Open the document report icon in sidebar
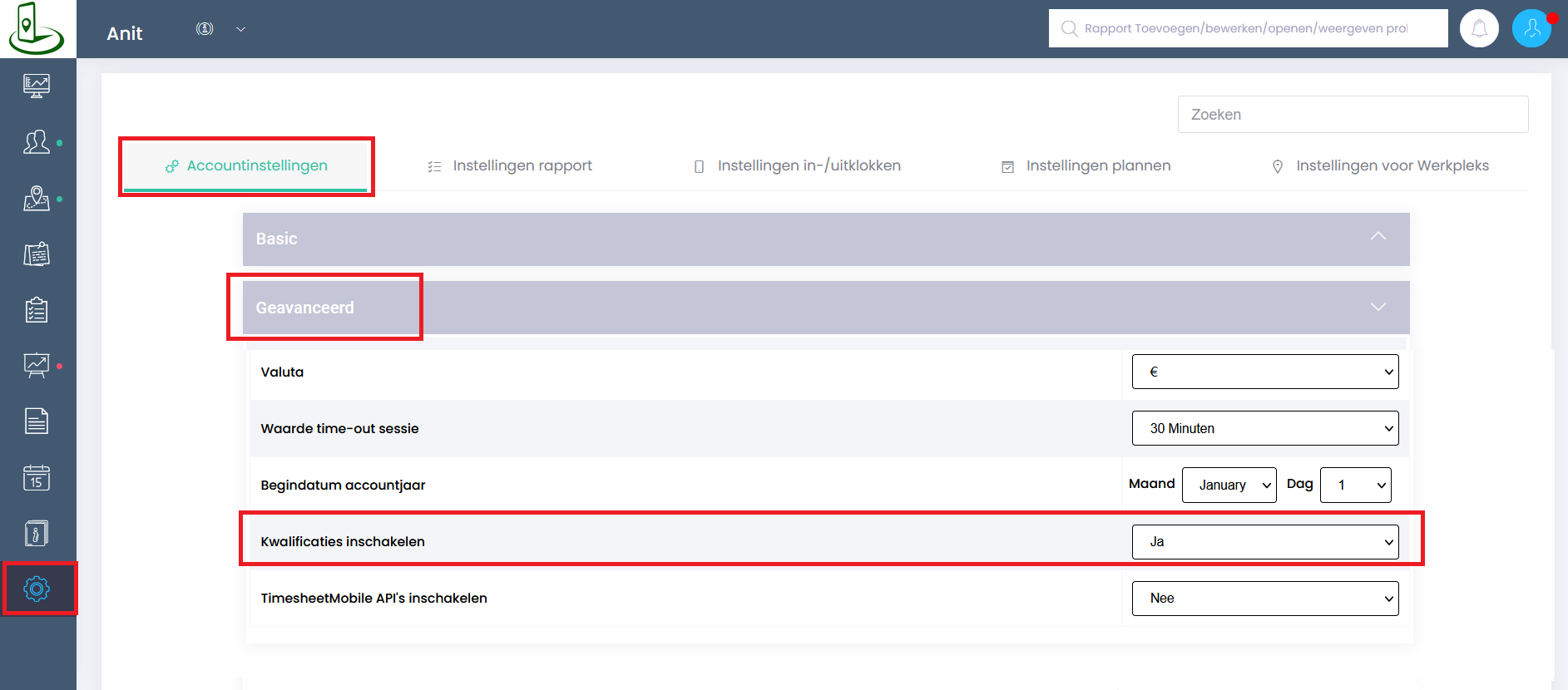This screenshot has width=1568, height=690. click(x=37, y=421)
